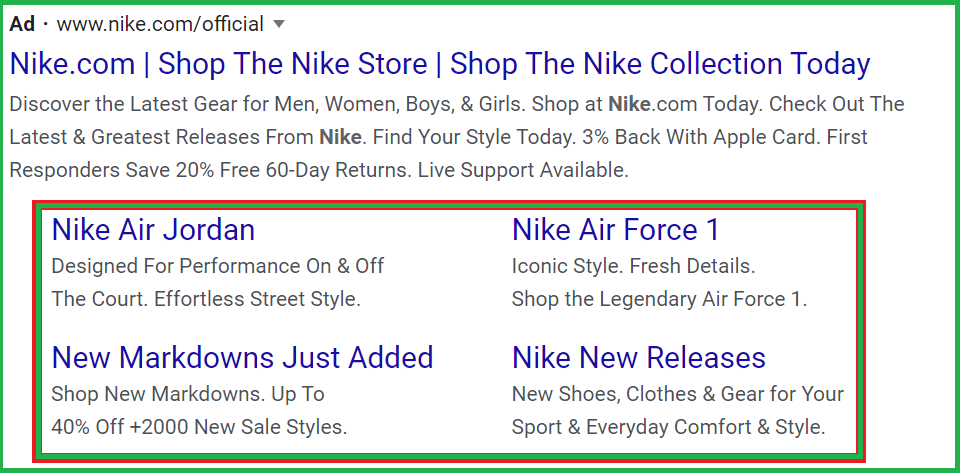Click the "Designed For Performance On & Off" text

point(217,266)
